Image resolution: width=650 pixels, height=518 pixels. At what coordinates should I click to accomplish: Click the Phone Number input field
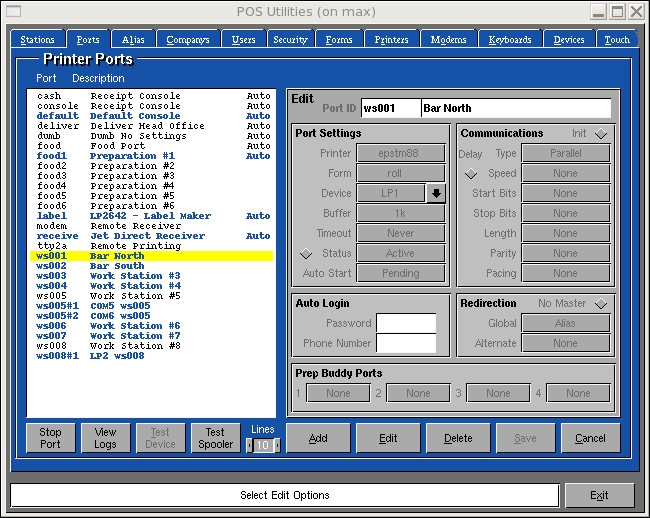[406, 343]
